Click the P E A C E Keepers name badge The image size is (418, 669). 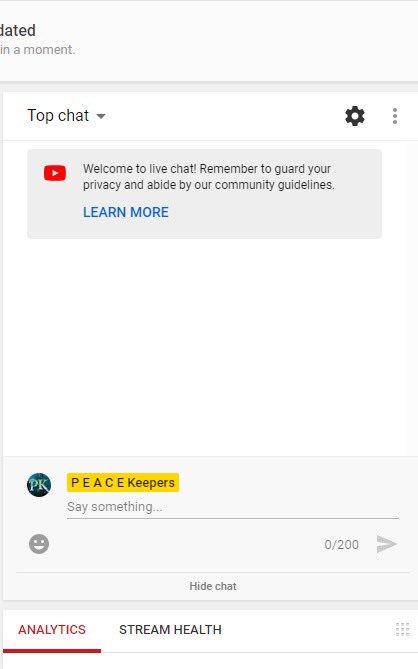tap(123, 483)
